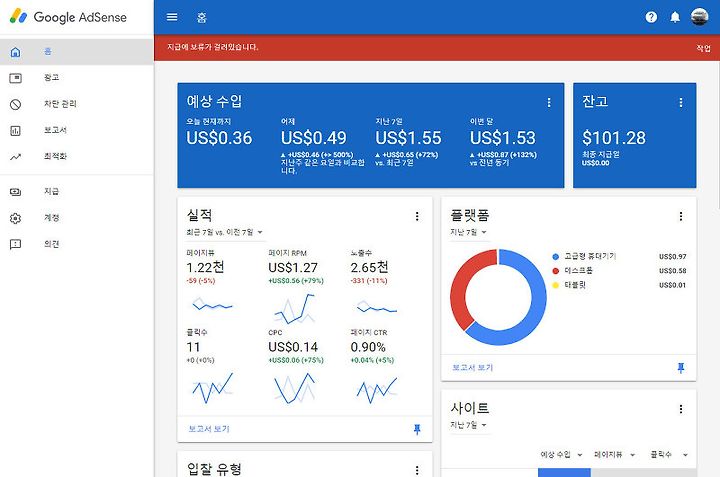The height and width of the screenshot is (477, 720).
Task: Open the 실적 card three-dot menu
Action: coord(417,216)
